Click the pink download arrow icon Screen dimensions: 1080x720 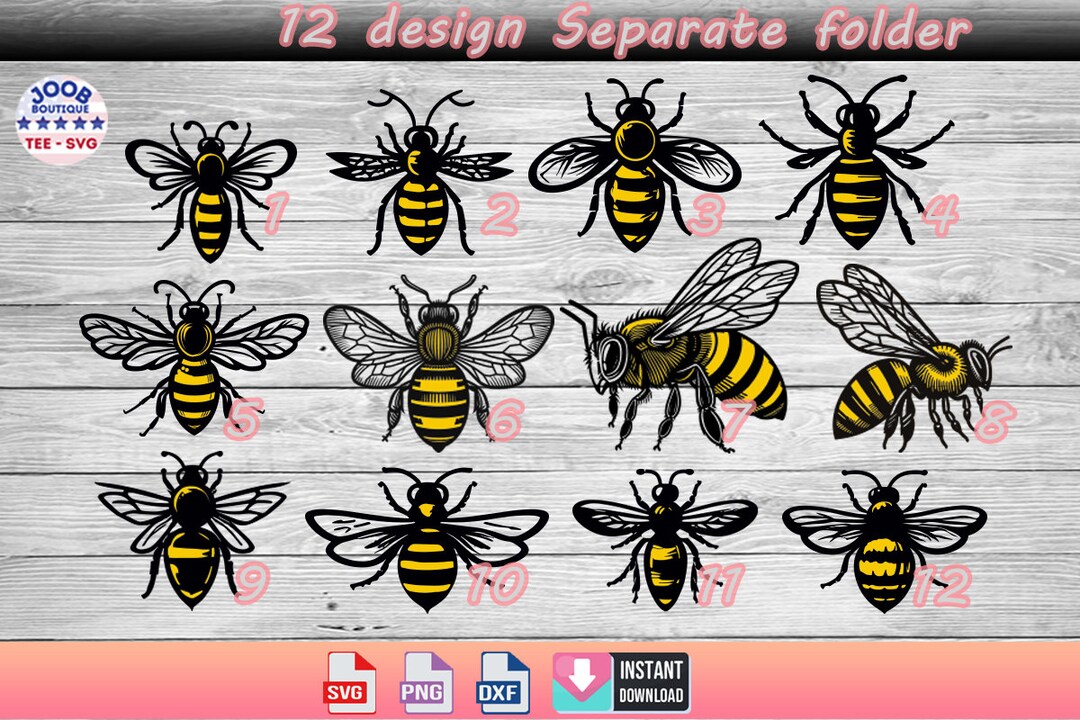pos(582,680)
